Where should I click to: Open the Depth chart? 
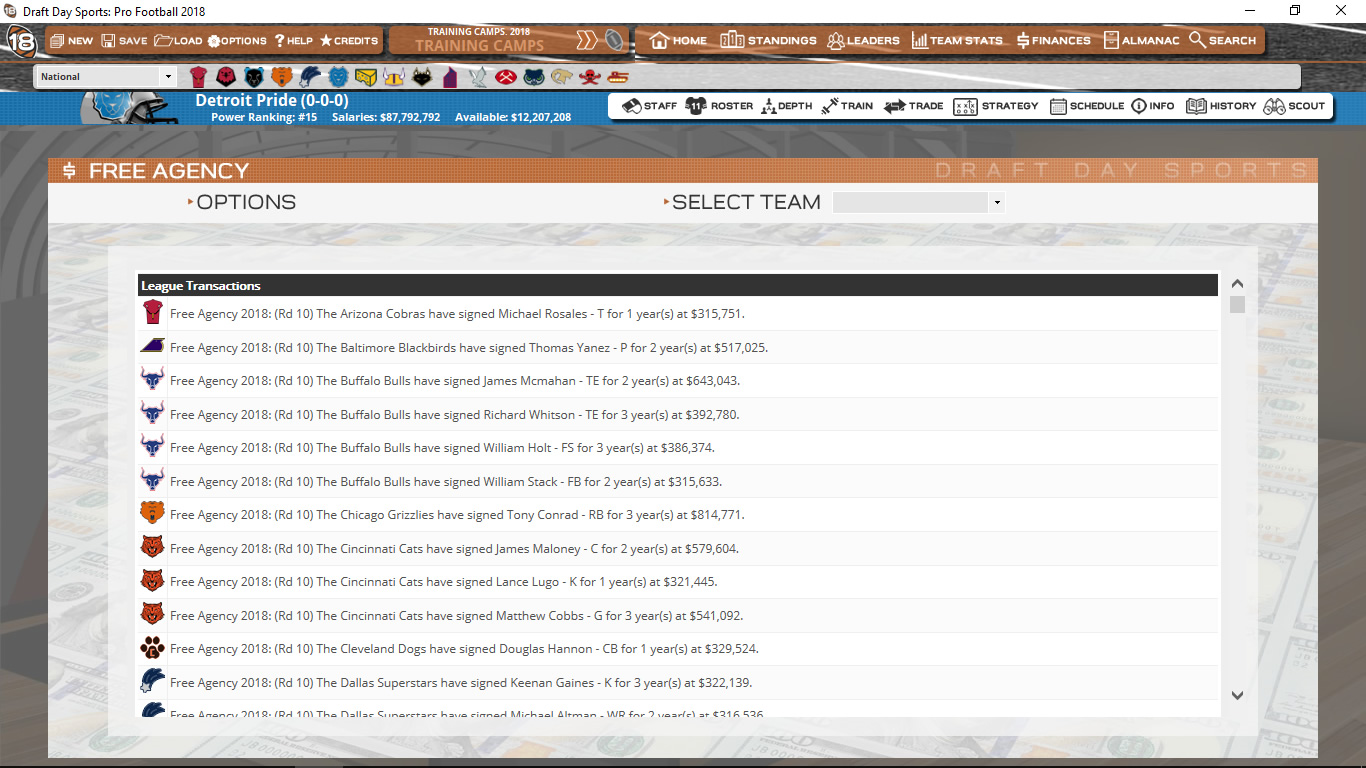(x=787, y=106)
